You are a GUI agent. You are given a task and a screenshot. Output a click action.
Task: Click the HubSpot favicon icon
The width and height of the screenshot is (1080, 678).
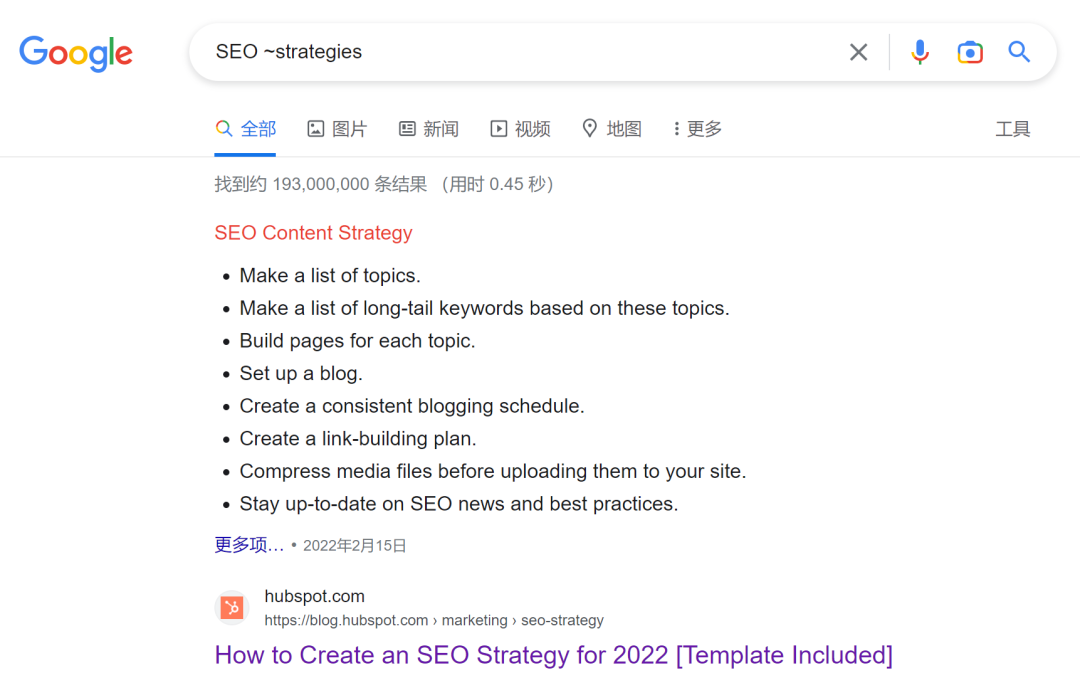click(232, 608)
